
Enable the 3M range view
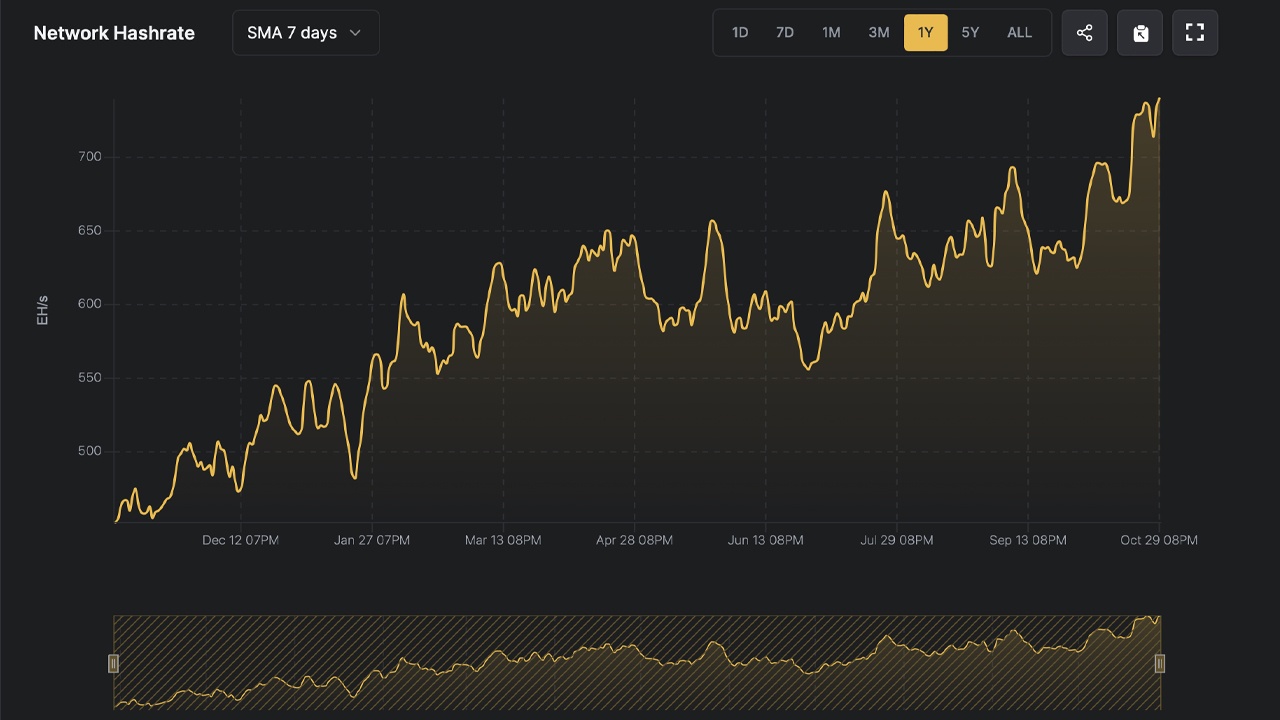pyautogui.click(x=878, y=32)
